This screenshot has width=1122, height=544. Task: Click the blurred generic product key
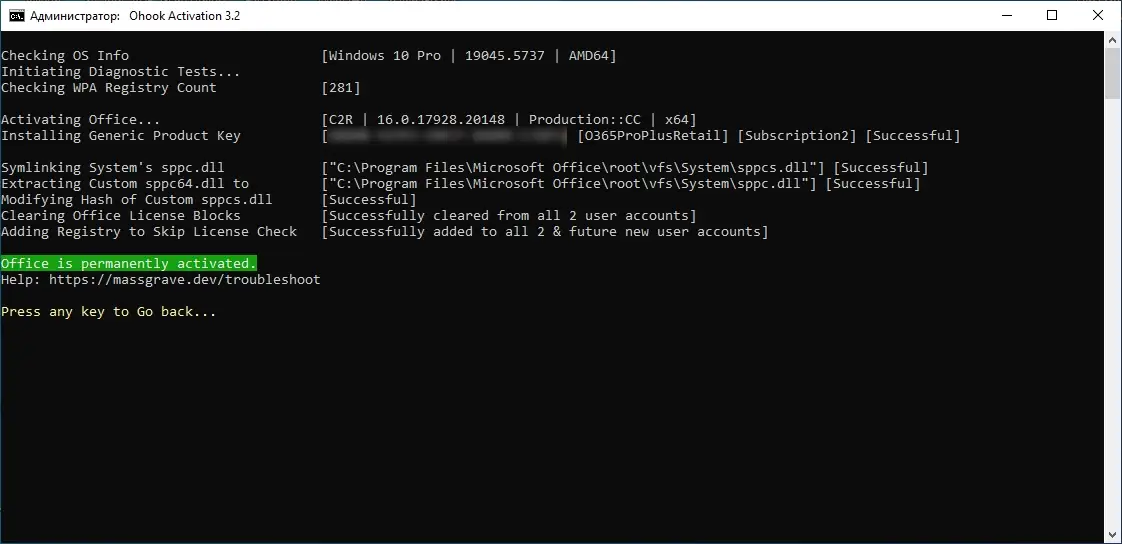click(x=449, y=136)
